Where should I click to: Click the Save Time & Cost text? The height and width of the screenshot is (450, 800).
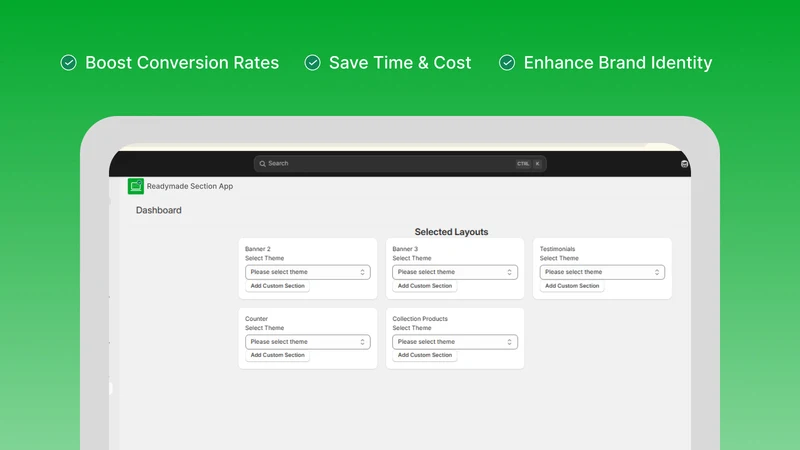(400, 63)
